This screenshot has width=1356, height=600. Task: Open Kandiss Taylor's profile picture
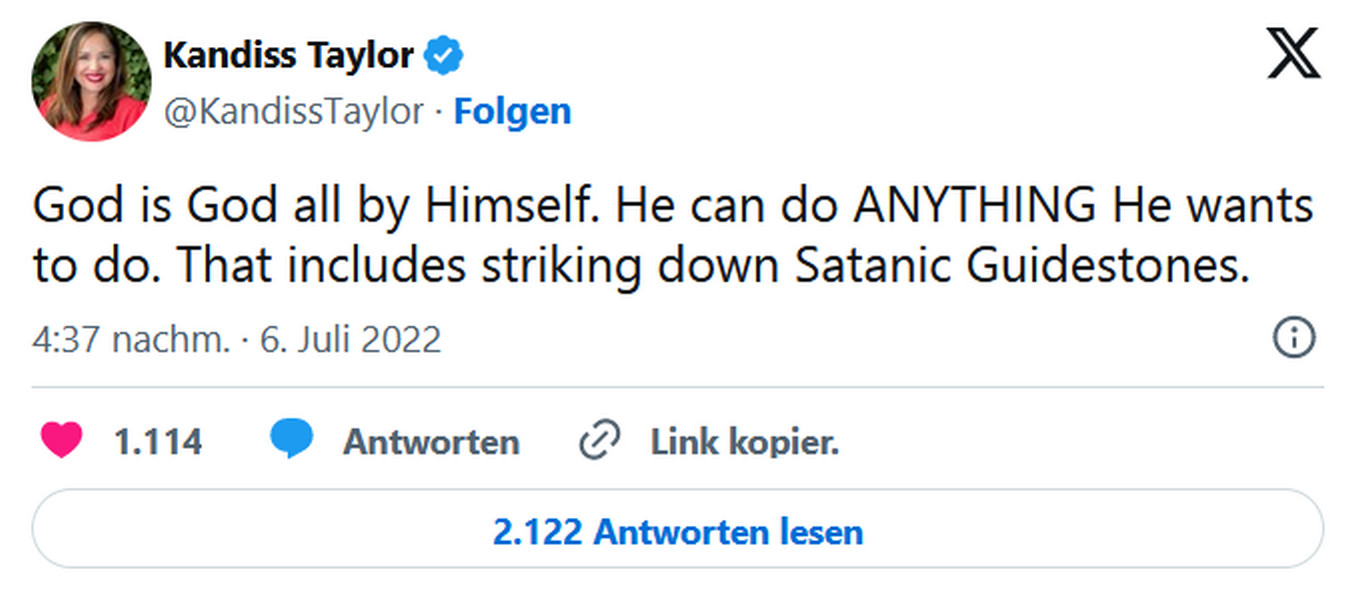(x=91, y=82)
